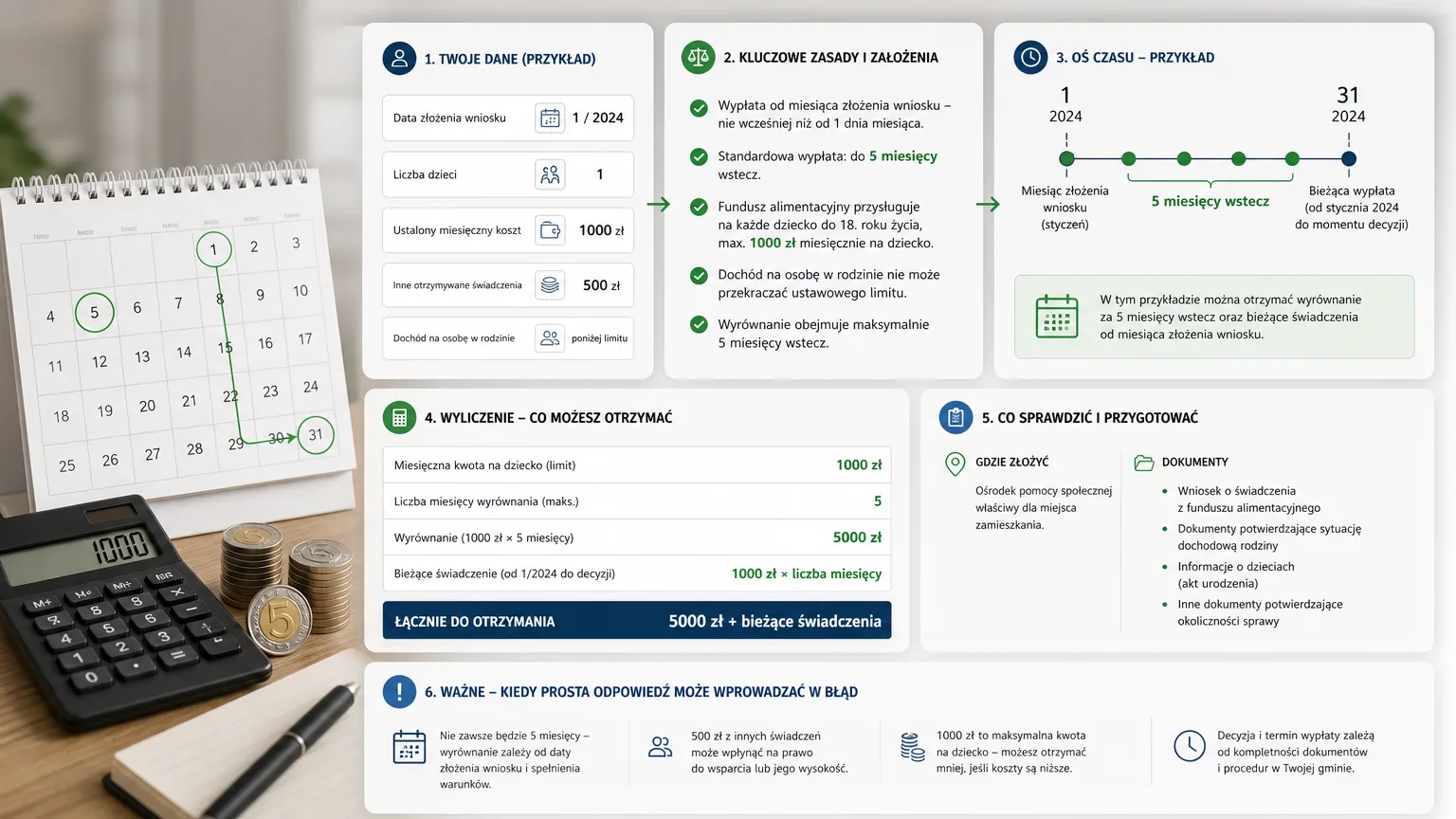Select the "Liczba miesięcy wyrównania (maks.)" row label
This screenshot has height=819, width=1456.
click(x=485, y=501)
